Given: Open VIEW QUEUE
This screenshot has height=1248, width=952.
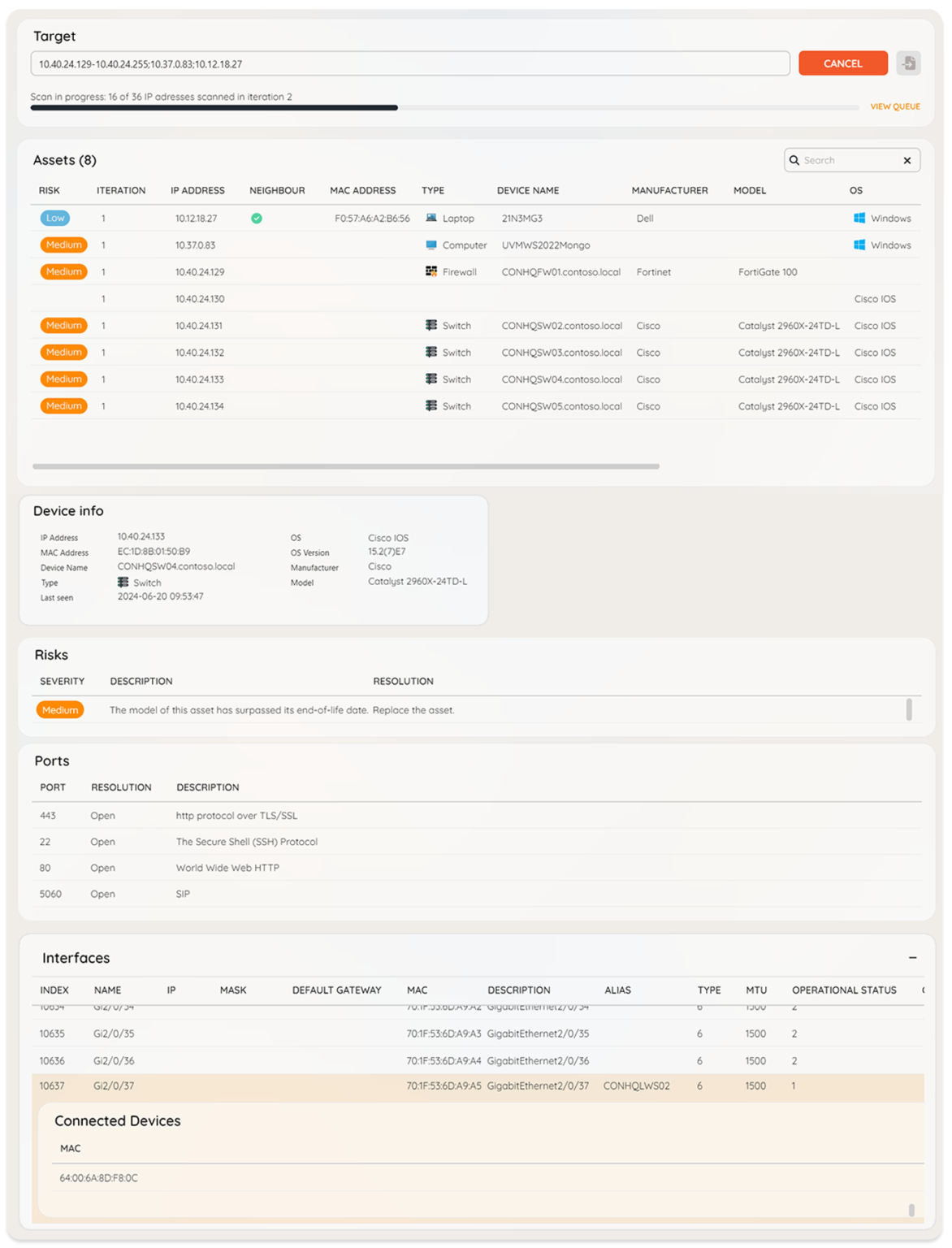Looking at the screenshot, I should pyautogui.click(x=894, y=106).
